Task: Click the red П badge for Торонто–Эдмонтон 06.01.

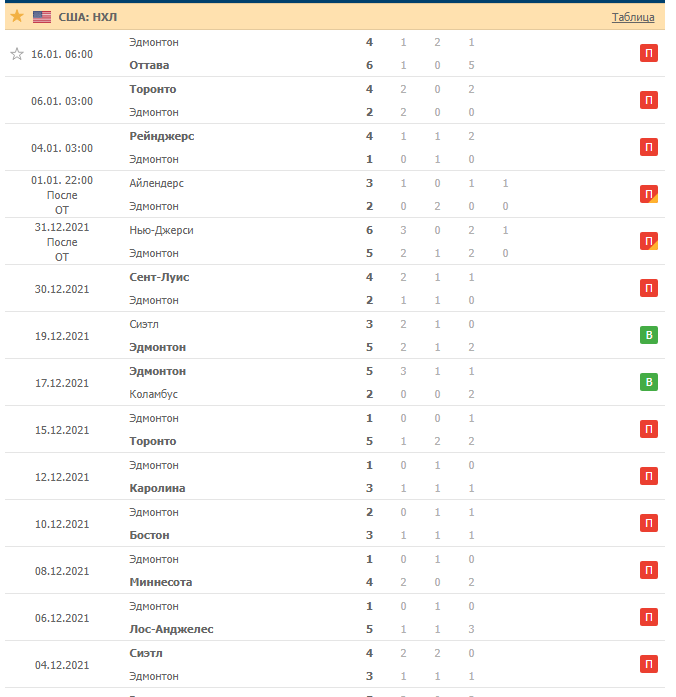Action: coord(648,100)
